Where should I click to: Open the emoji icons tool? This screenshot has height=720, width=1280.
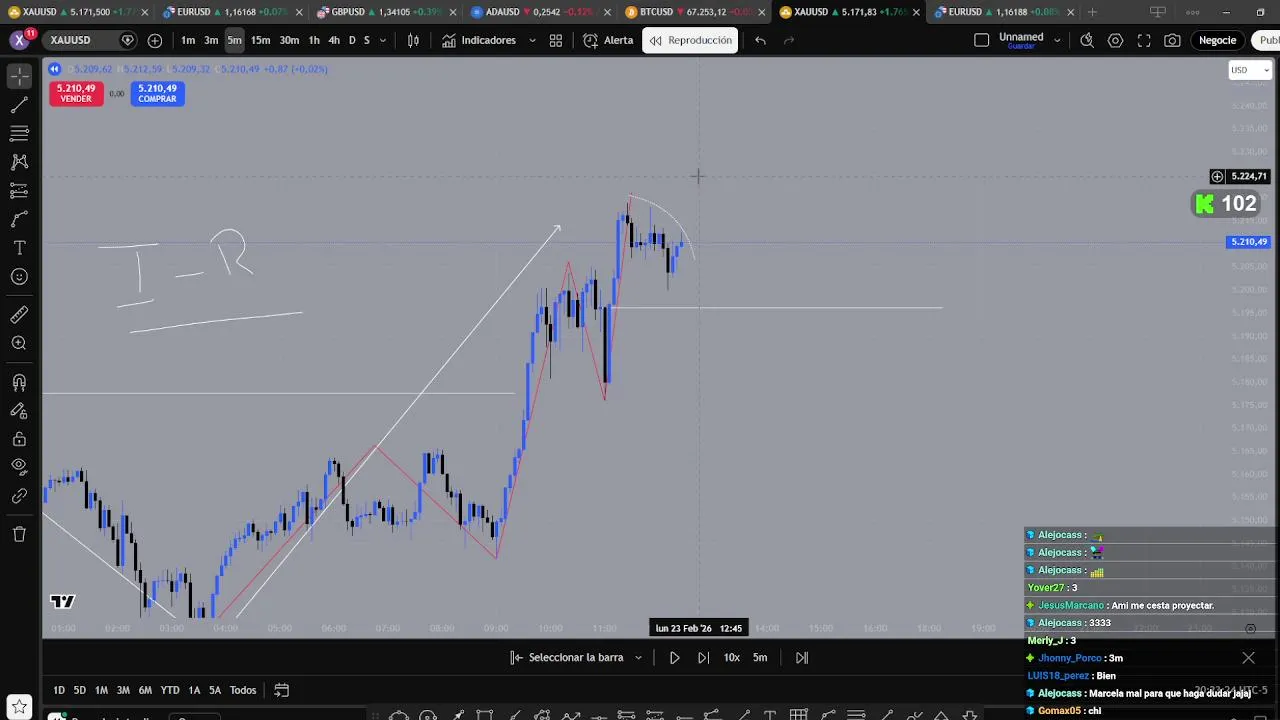[19, 277]
